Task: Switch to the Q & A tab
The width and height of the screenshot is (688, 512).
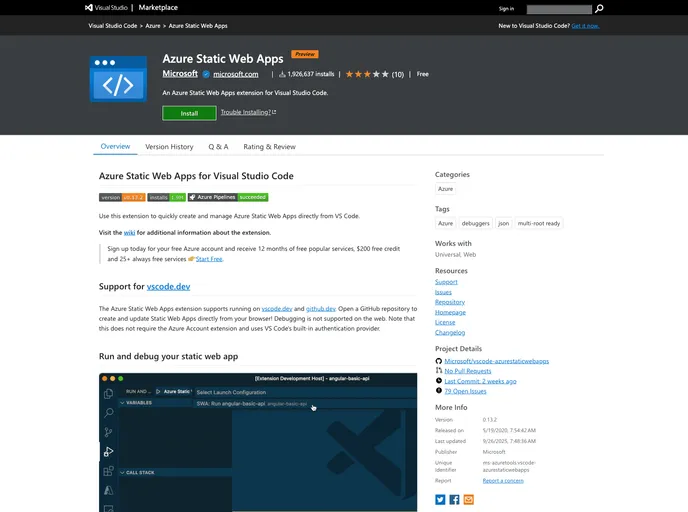Action: click(218, 147)
